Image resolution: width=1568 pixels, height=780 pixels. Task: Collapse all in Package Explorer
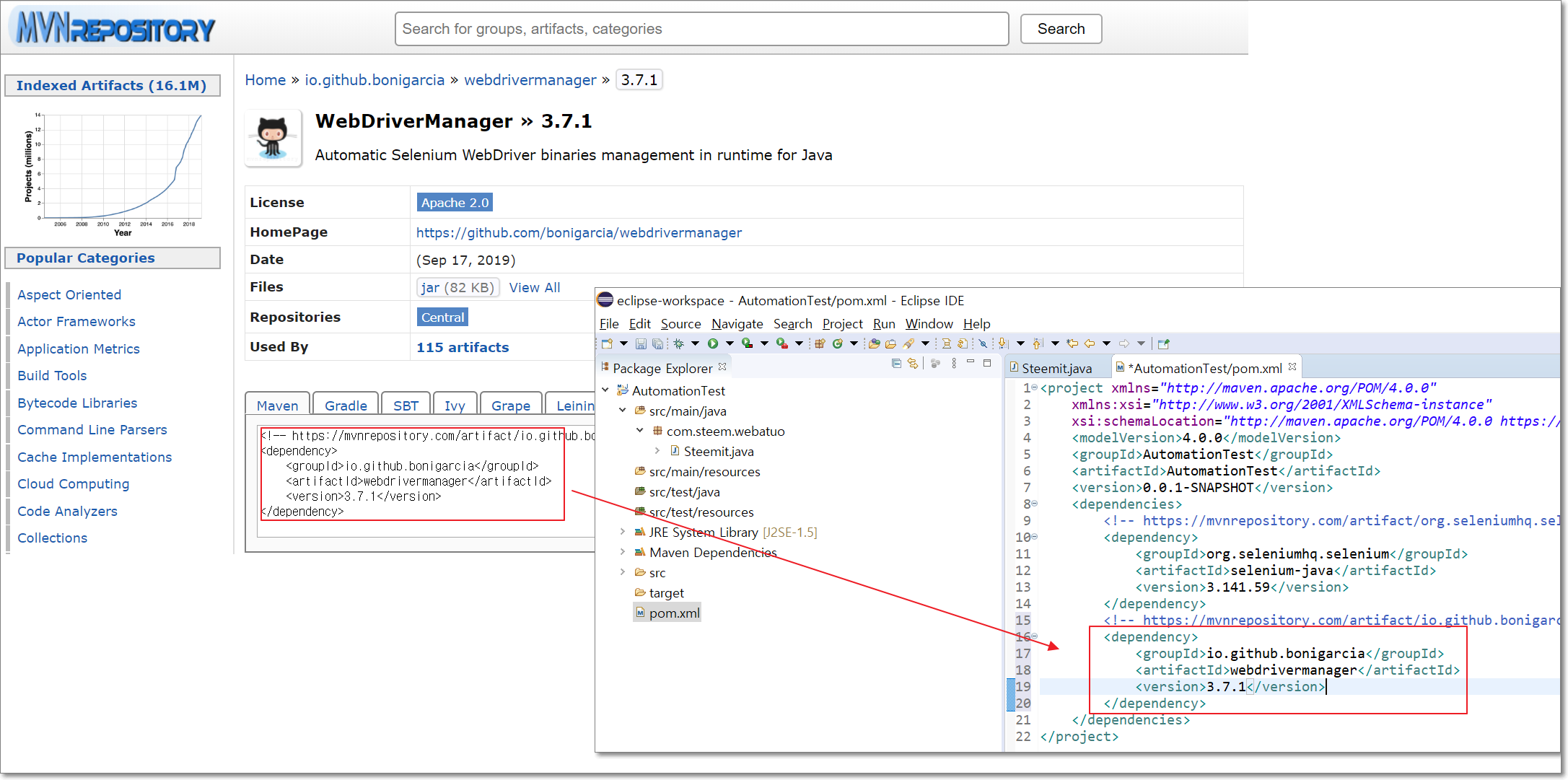coord(896,364)
